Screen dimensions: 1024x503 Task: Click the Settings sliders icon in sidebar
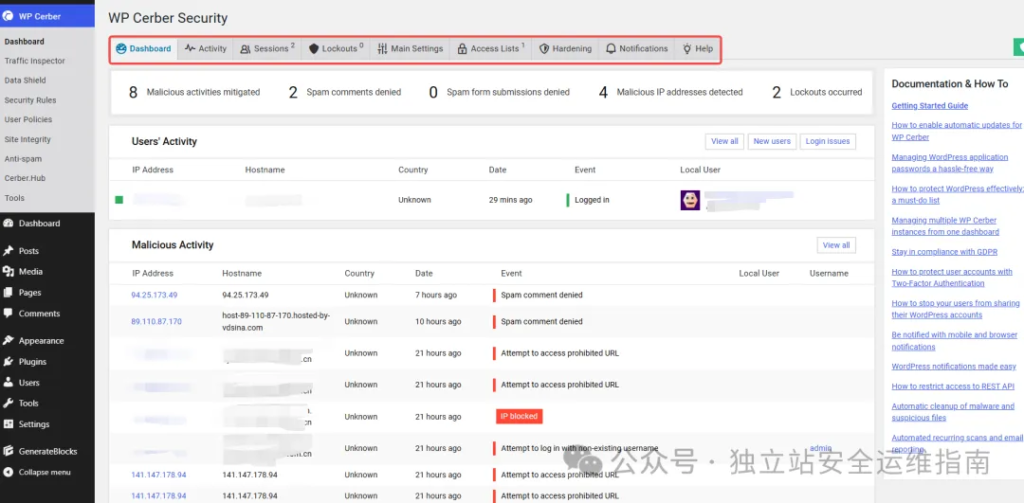8,425
